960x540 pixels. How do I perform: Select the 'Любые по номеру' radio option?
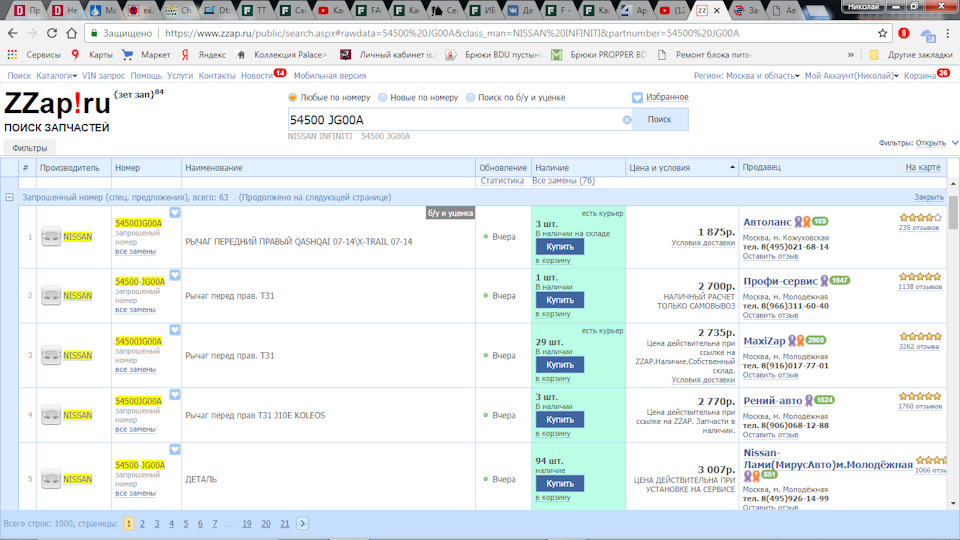coord(293,97)
